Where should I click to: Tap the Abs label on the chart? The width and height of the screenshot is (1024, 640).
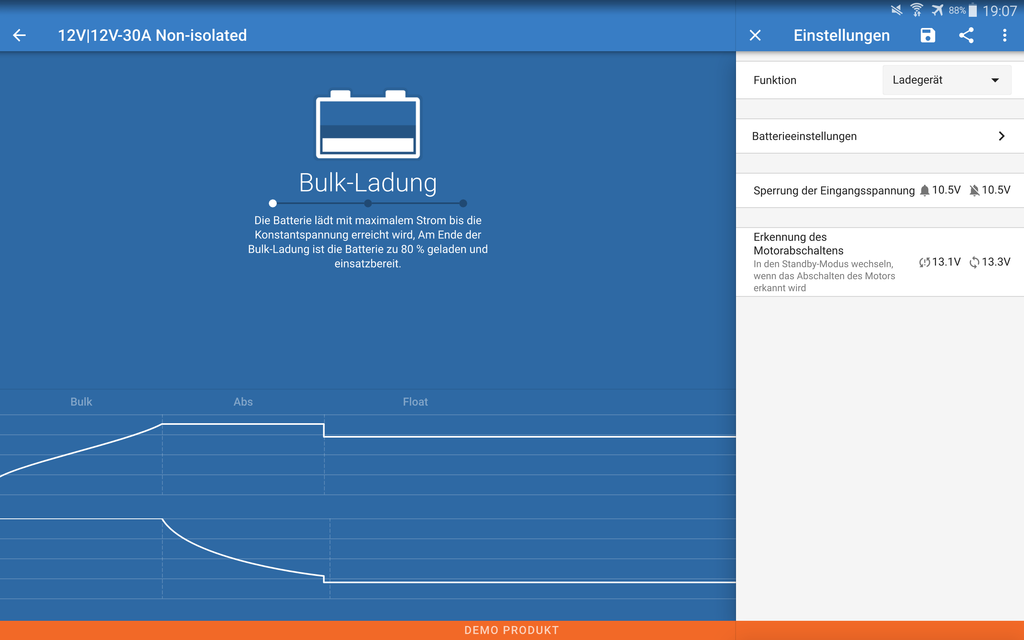pos(243,402)
